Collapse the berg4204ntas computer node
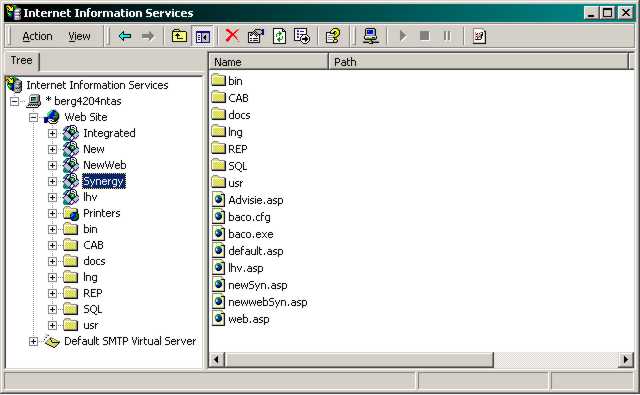The width and height of the screenshot is (640, 395). click(x=15, y=101)
